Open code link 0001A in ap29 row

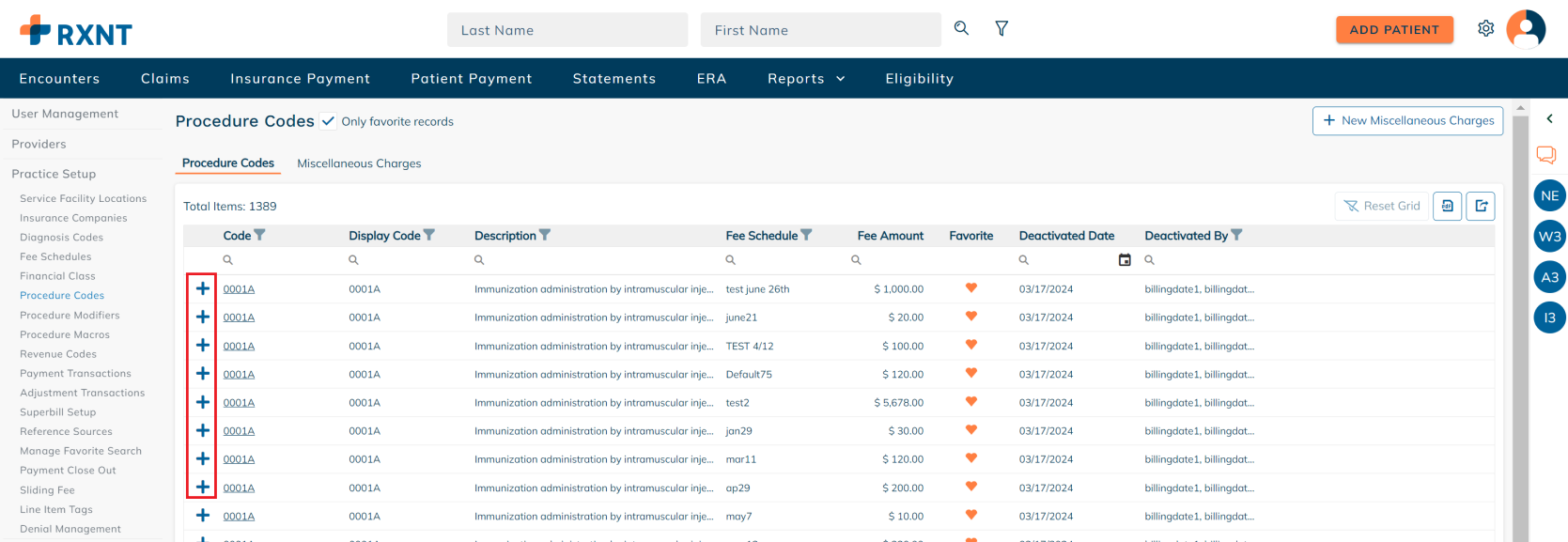pyautogui.click(x=239, y=488)
